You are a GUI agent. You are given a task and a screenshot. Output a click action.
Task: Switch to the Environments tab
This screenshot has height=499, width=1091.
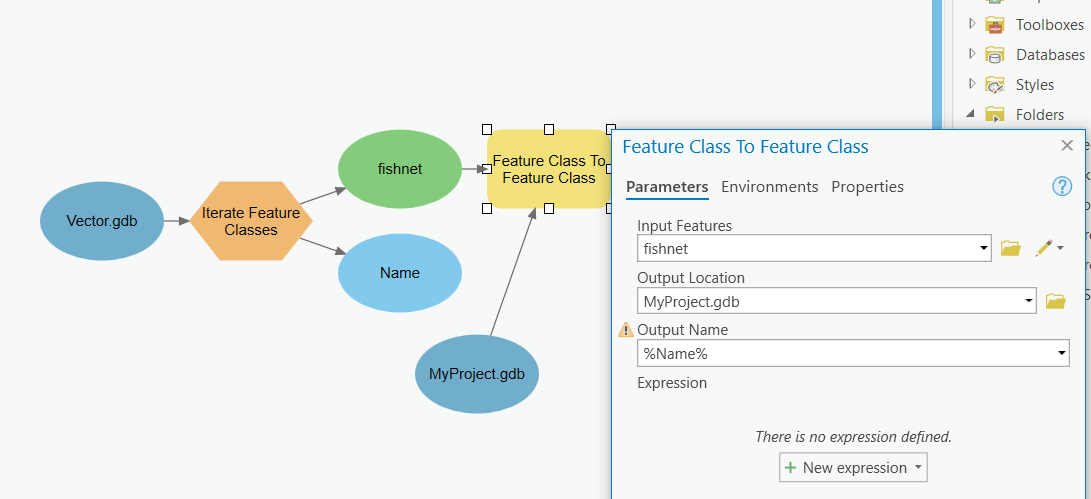769,187
